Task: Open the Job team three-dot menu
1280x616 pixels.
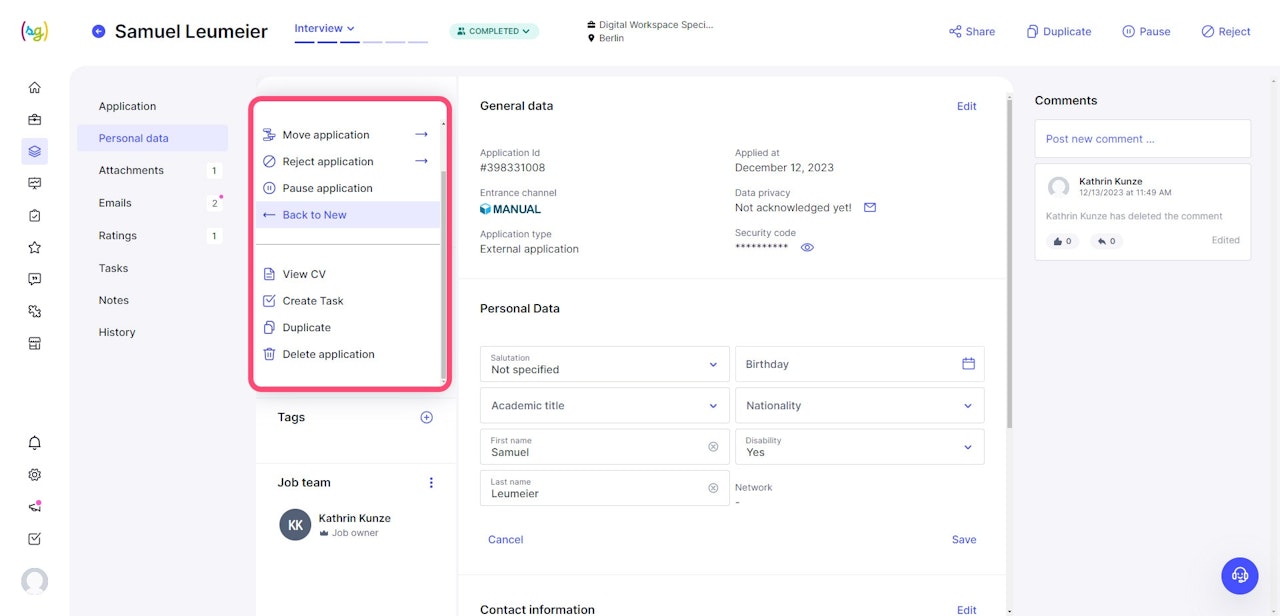Action: point(431,483)
